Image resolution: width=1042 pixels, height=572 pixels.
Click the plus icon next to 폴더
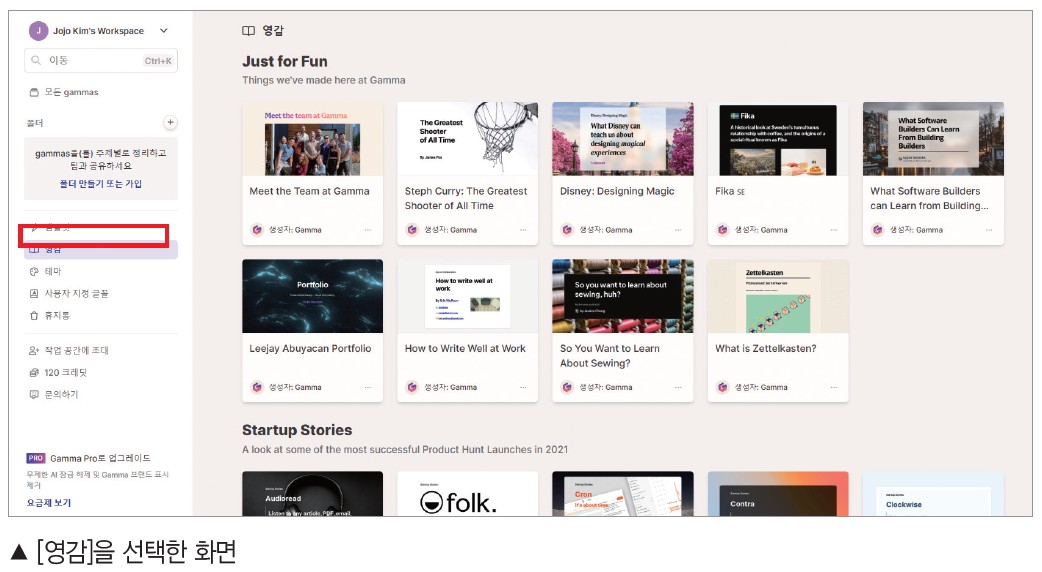(170, 122)
